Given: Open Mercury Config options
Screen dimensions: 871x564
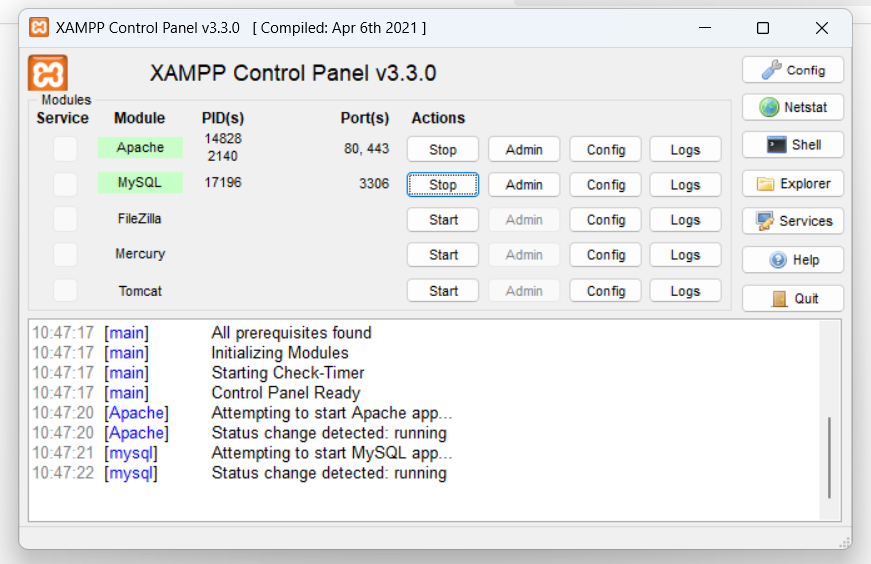Looking at the screenshot, I should [x=605, y=254].
